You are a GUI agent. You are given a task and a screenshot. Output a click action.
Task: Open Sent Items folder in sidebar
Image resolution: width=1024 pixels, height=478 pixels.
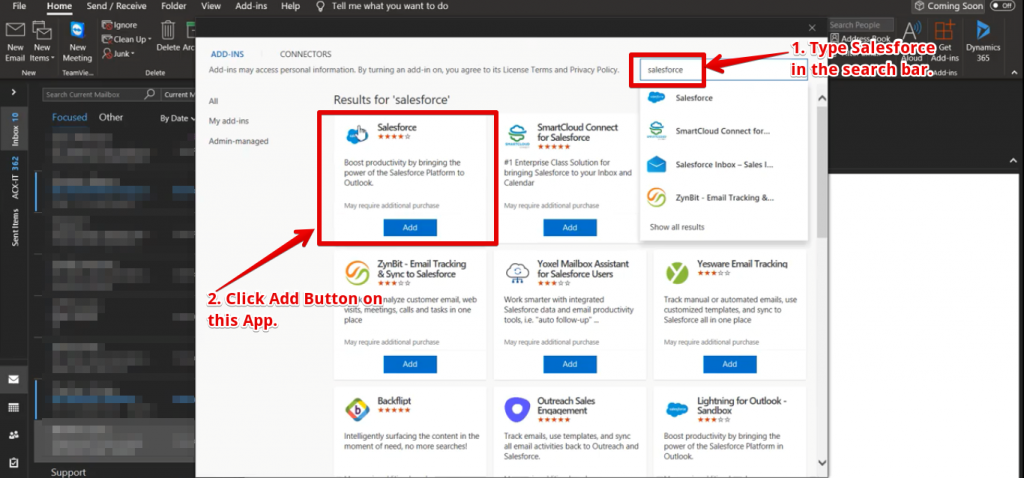15,227
